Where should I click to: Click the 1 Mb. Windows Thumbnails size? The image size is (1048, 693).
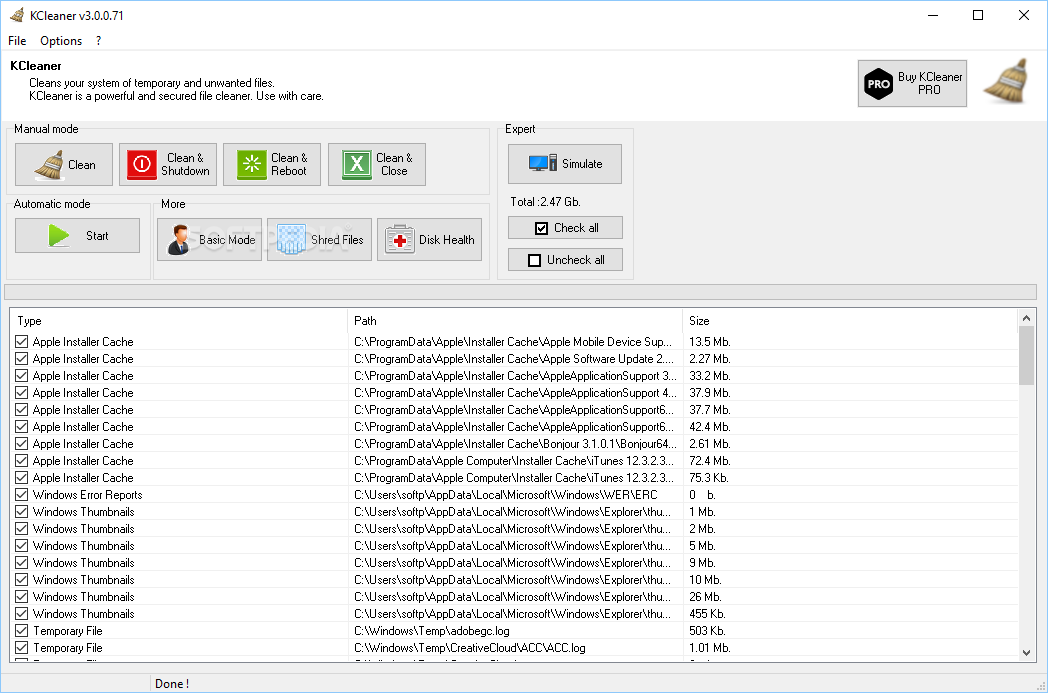(x=702, y=512)
